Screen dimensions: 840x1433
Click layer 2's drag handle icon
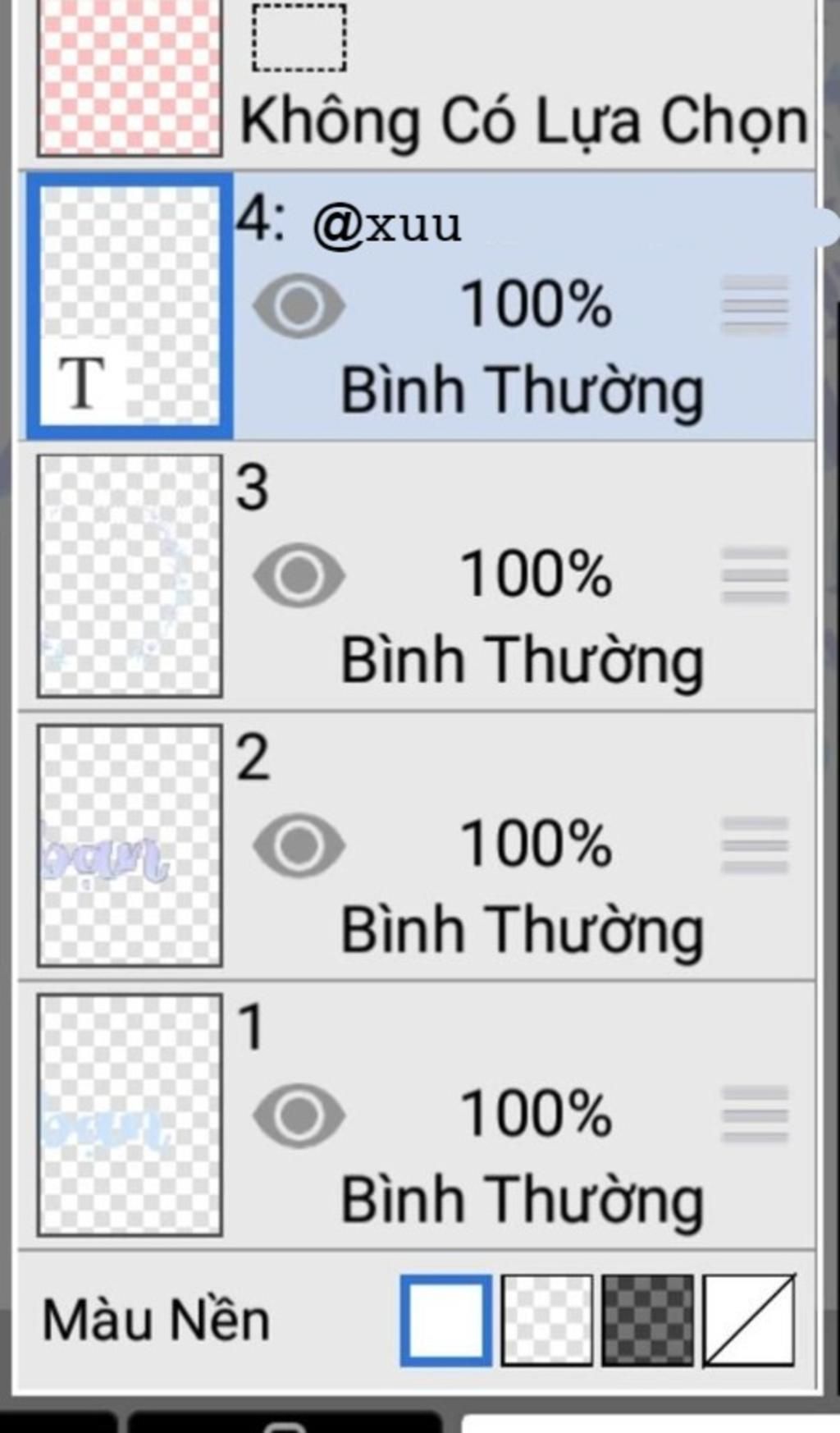(755, 845)
